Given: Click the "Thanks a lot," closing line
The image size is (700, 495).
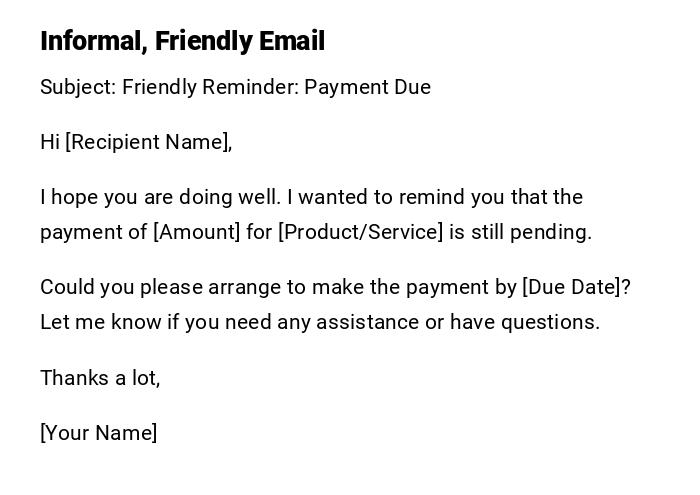Looking at the screenshot, I should pyautogui.click(x=100, y=377).
